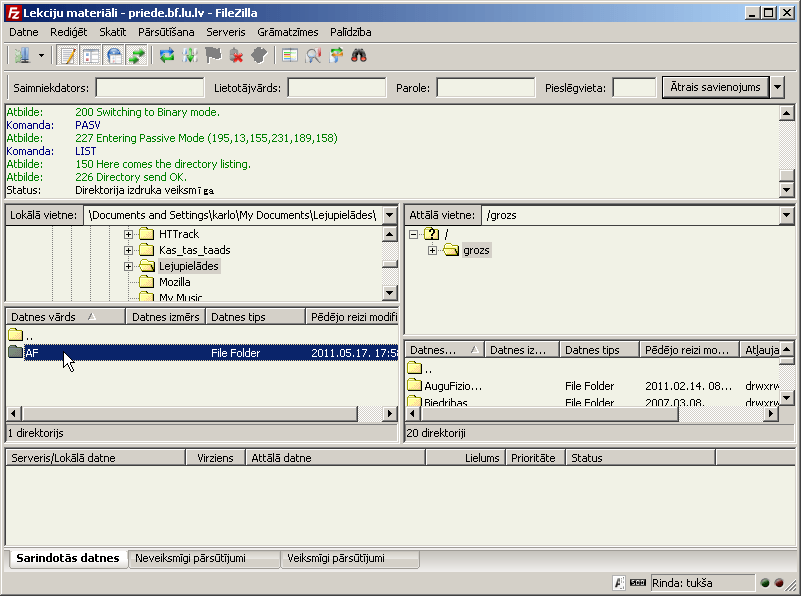This screenshot has height=596, width=801.
Task: Select HTTrack folder in local tree
Action: point(179,234)
